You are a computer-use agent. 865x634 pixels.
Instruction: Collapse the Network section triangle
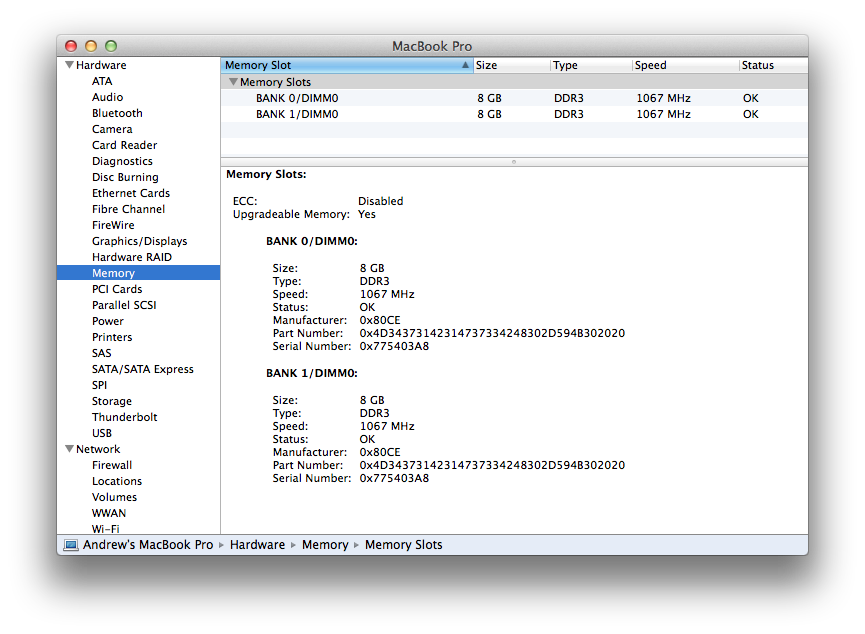70,449
